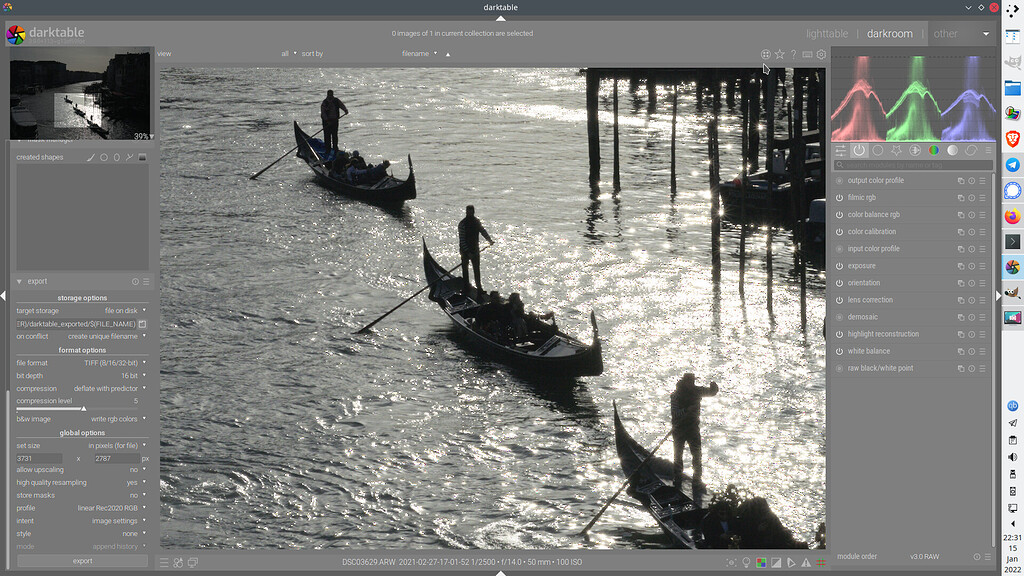The image size is (1024, 576).
Task: Open global preferences gear icon
Action: coord(821,54)
